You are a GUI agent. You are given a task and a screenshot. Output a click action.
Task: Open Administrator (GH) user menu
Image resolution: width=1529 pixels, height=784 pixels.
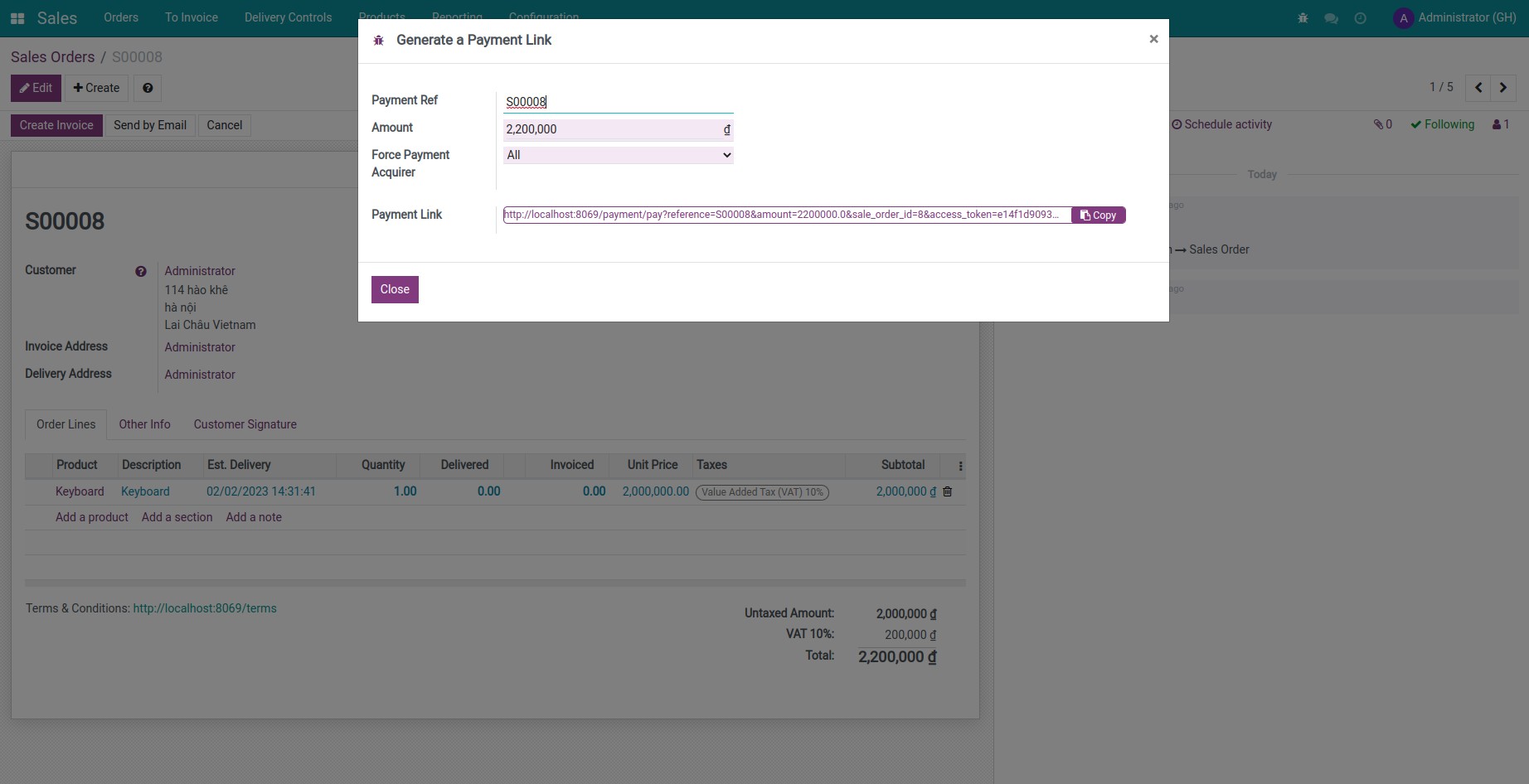coord(1455,17)
